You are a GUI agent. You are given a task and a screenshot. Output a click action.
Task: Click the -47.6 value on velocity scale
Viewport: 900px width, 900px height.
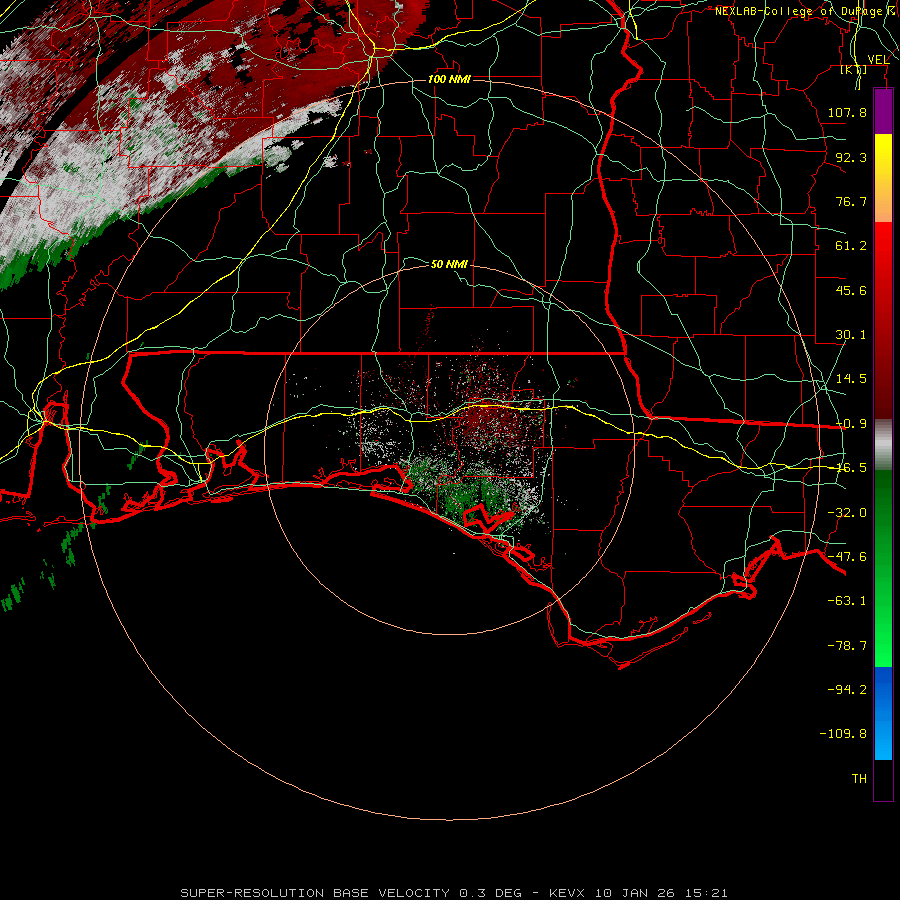click(x=847, y=557)
